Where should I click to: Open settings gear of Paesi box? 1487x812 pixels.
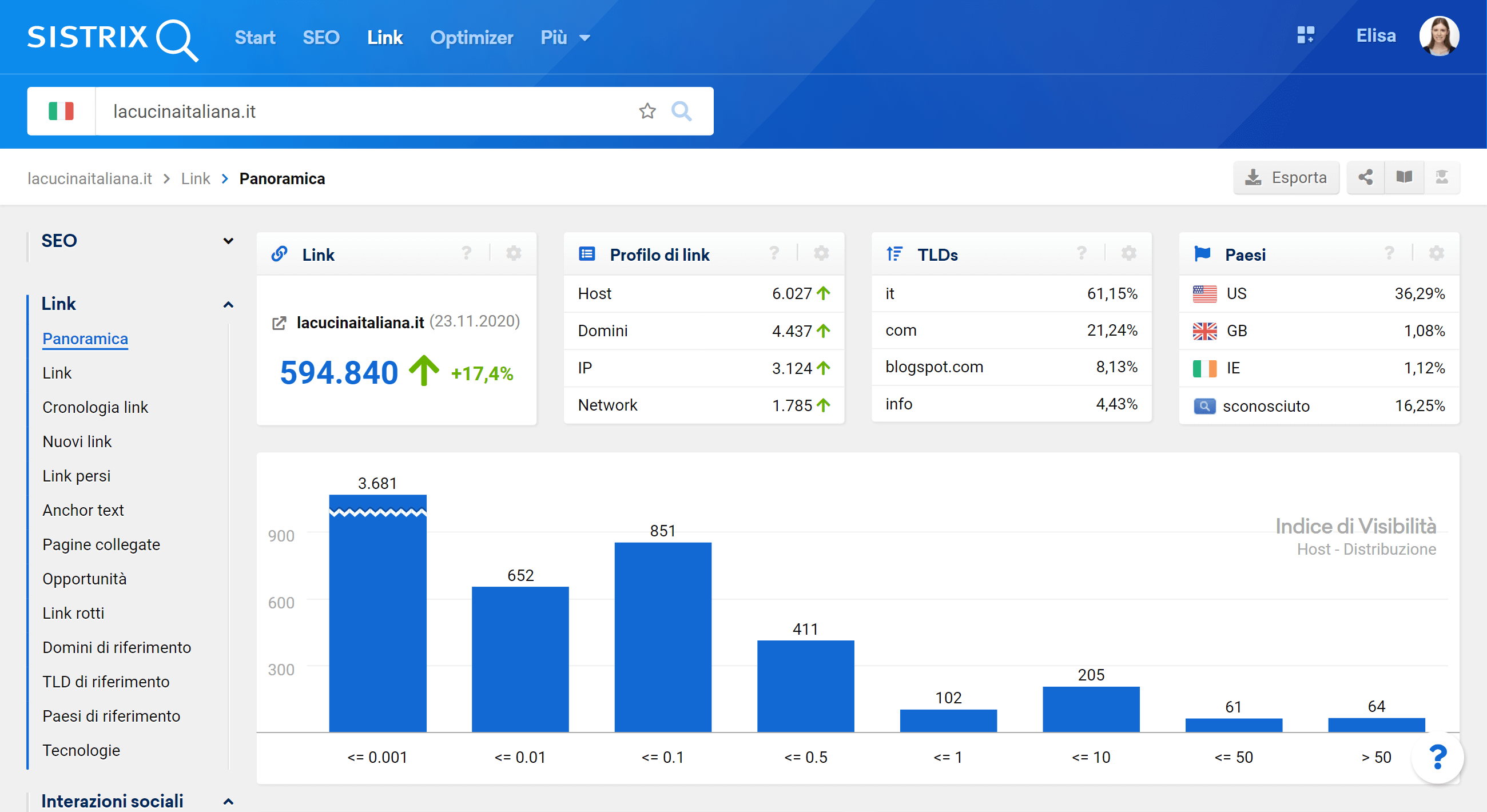(1436, 253)
